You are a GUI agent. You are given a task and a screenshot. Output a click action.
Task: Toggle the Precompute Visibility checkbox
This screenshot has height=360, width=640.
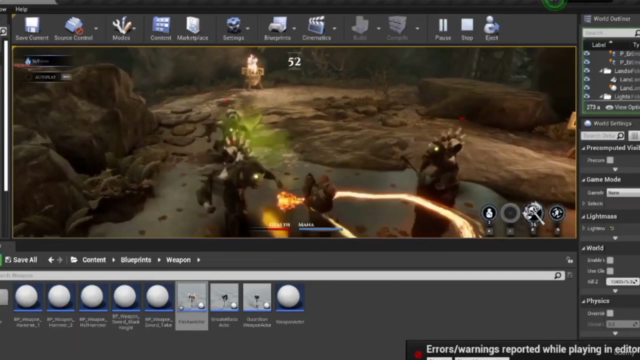click(610, 160)
